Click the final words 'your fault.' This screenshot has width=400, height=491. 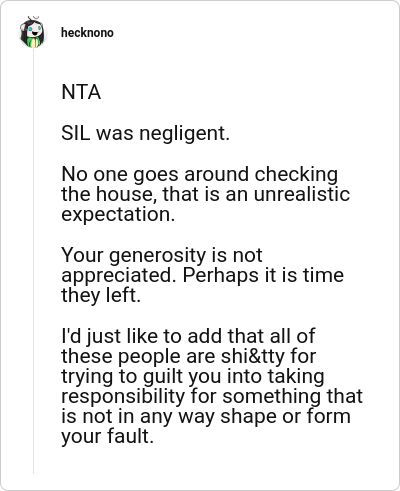[x=108, y=436]
